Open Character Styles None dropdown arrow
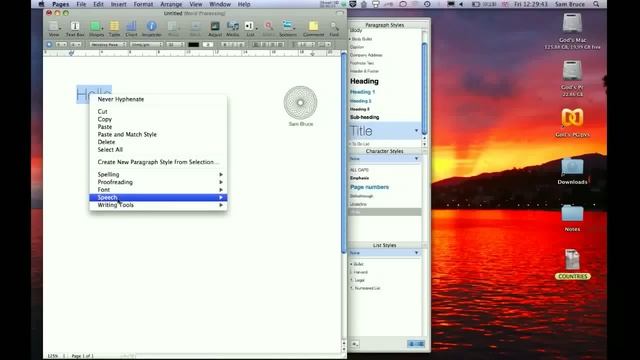640x360 pixels. pyautogui.click(x=416, y=158)
